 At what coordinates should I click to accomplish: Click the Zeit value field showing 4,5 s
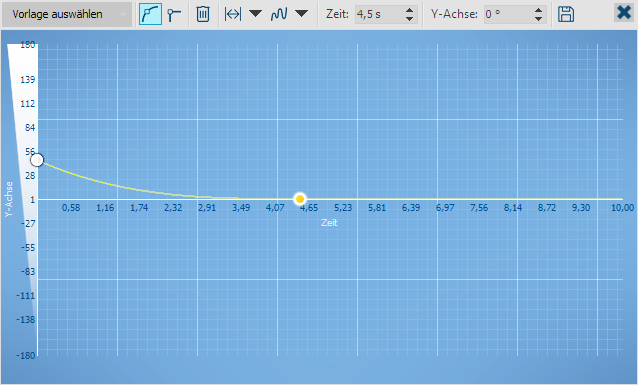tap(378, 14)
